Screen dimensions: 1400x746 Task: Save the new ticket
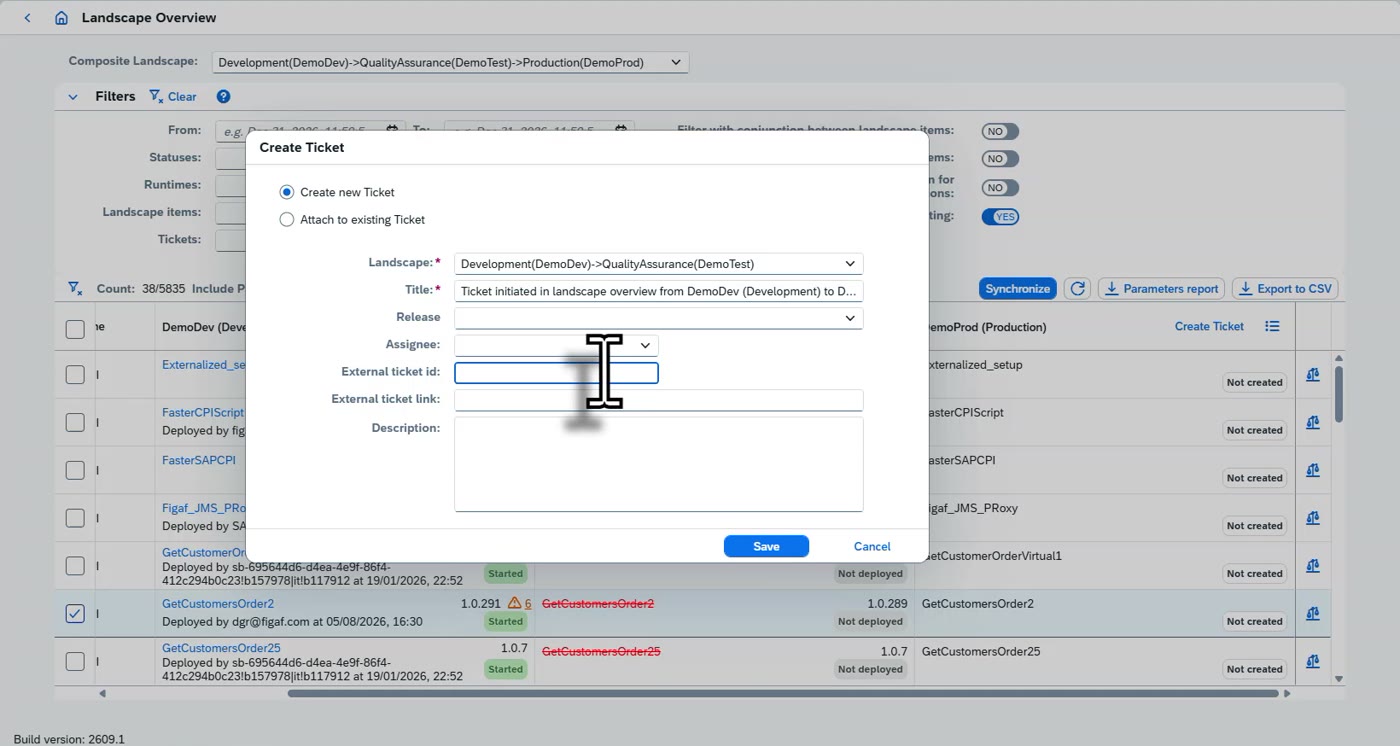click(x=766, y=546)
